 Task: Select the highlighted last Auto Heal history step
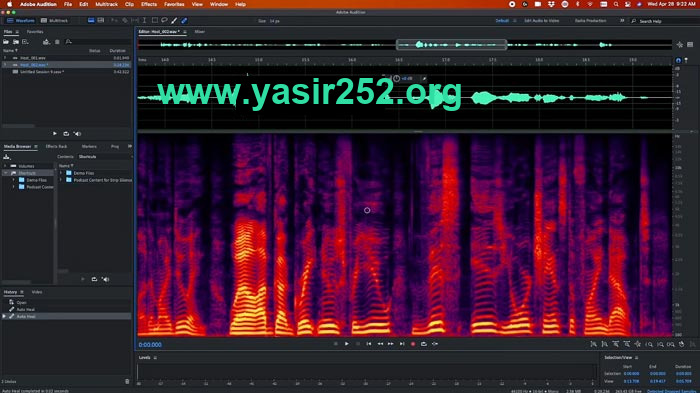(x=67, y=316)
